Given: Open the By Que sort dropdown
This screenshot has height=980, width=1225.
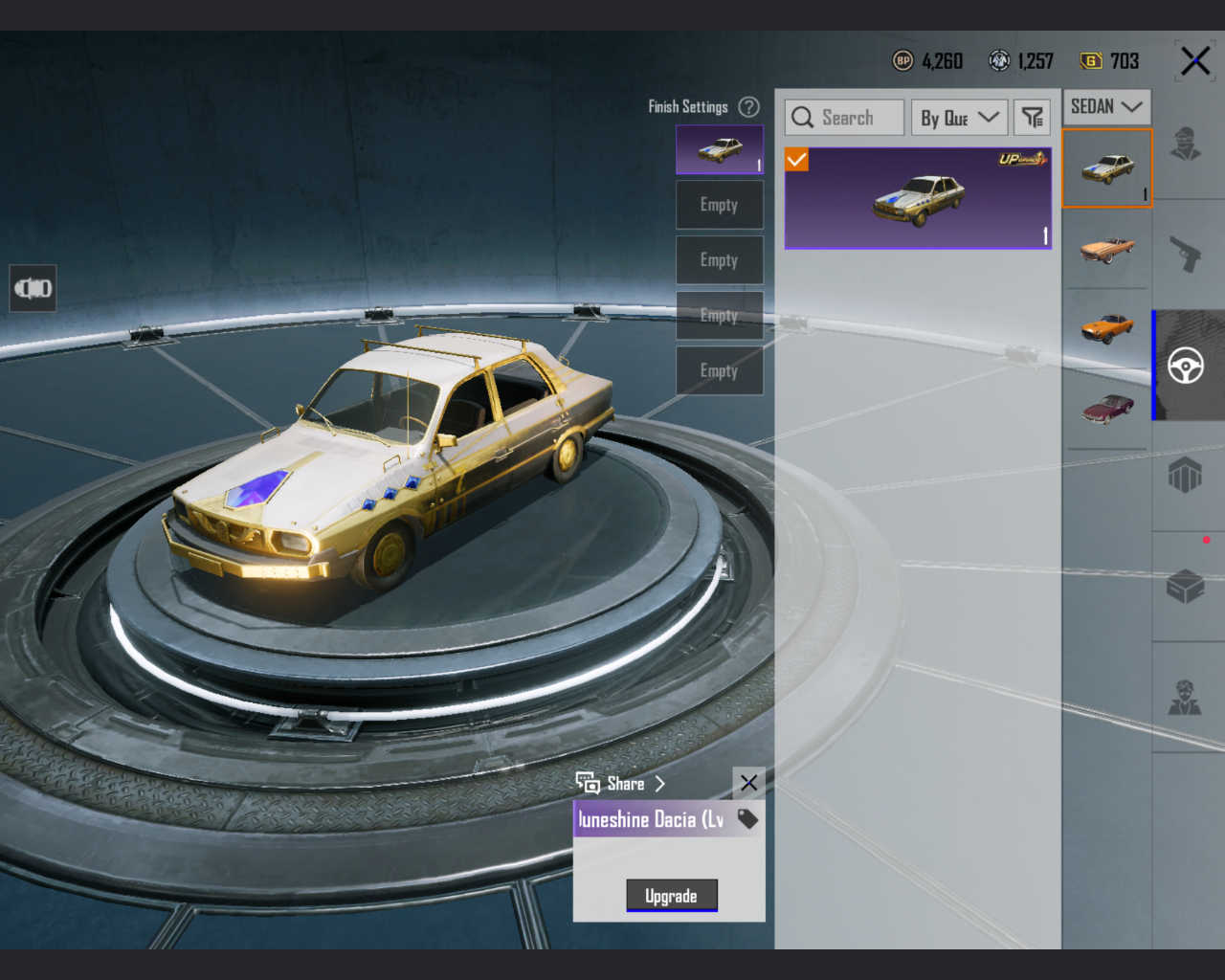Looking at the screenshot, I should tap(959, 118).
